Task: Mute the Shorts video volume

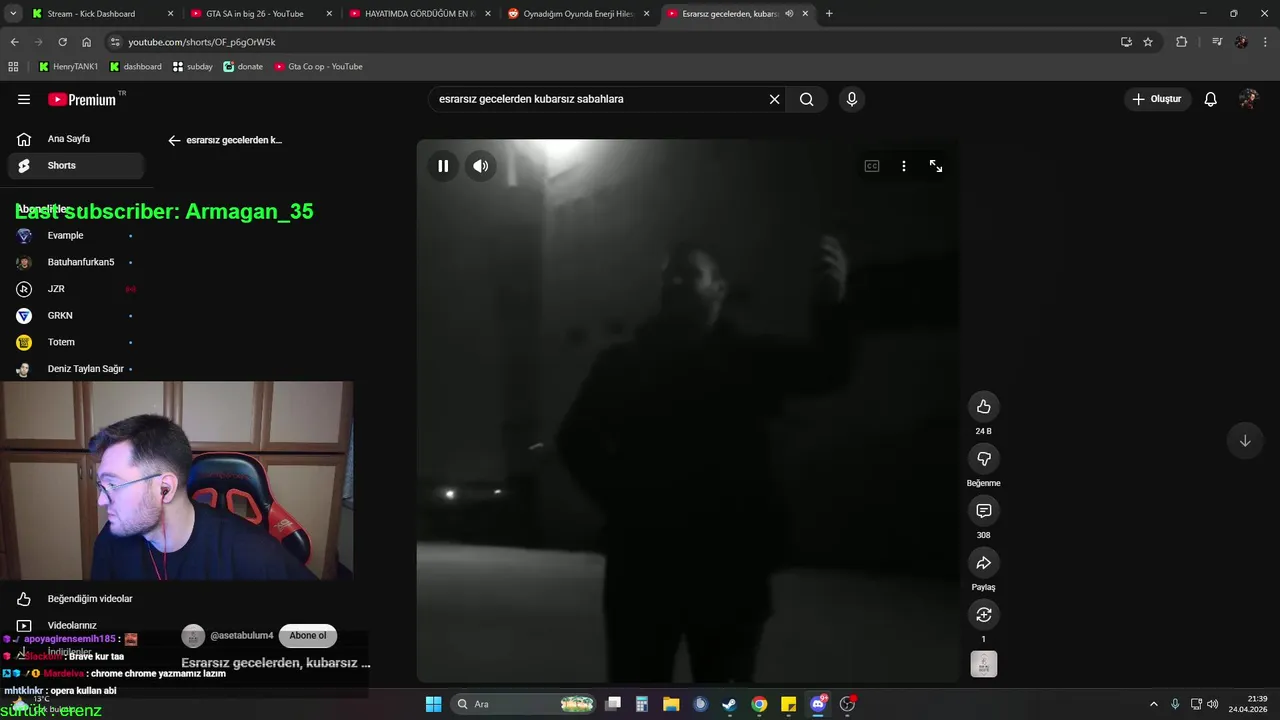Action: 481,166
